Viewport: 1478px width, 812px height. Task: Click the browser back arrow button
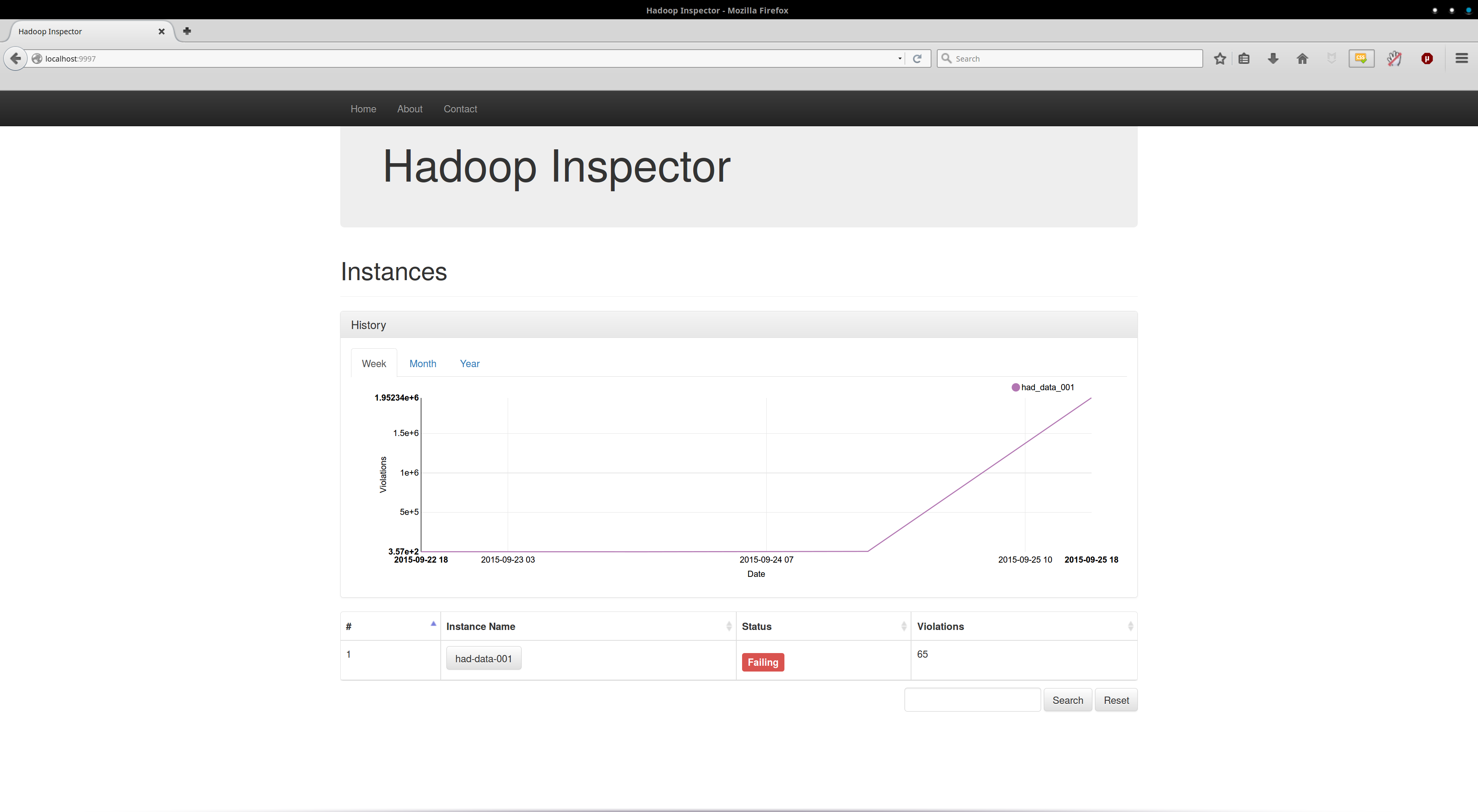pos(15,58)
